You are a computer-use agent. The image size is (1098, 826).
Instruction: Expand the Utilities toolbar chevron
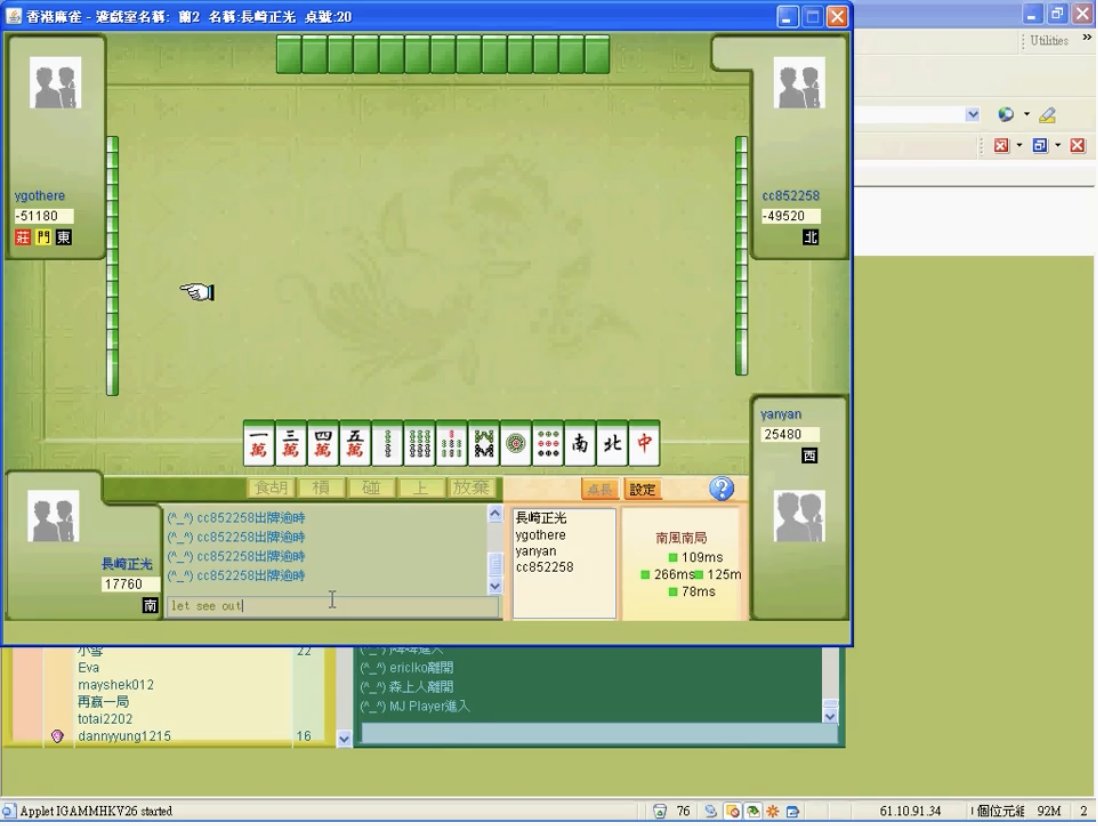point(1087,37)
